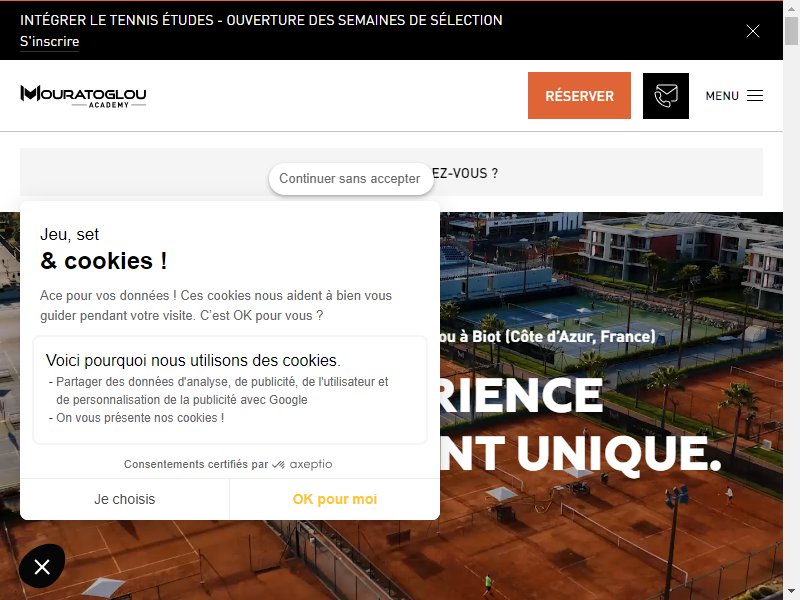Click the page vertical scrollbar thumb
Image resolution: width=800 pixels, height=600 pixels.
coord(791,30)
